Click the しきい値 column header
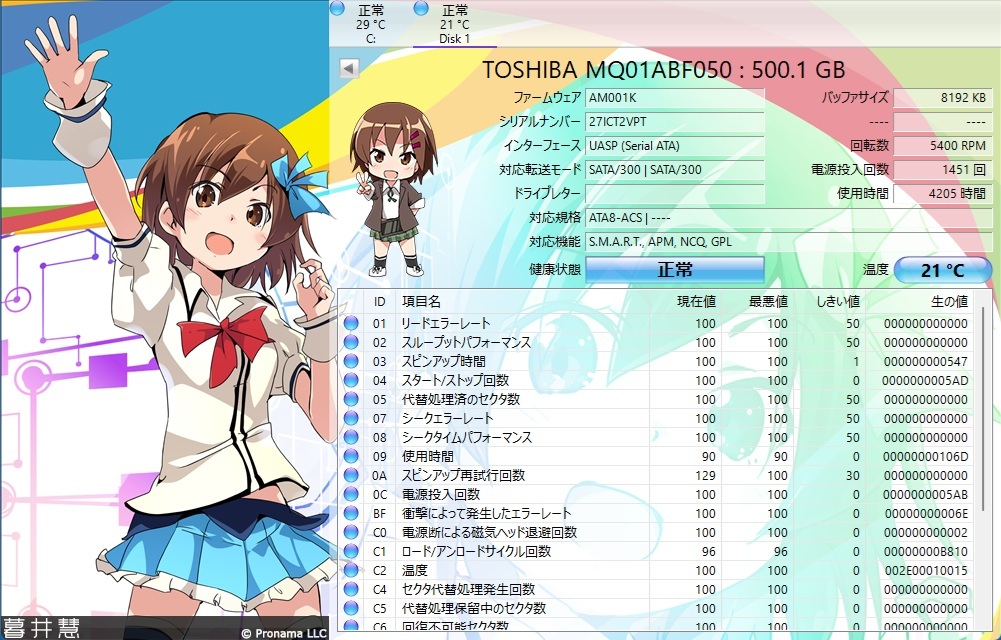This screenshot has width=1001, height=640. [x=831, y=302]
